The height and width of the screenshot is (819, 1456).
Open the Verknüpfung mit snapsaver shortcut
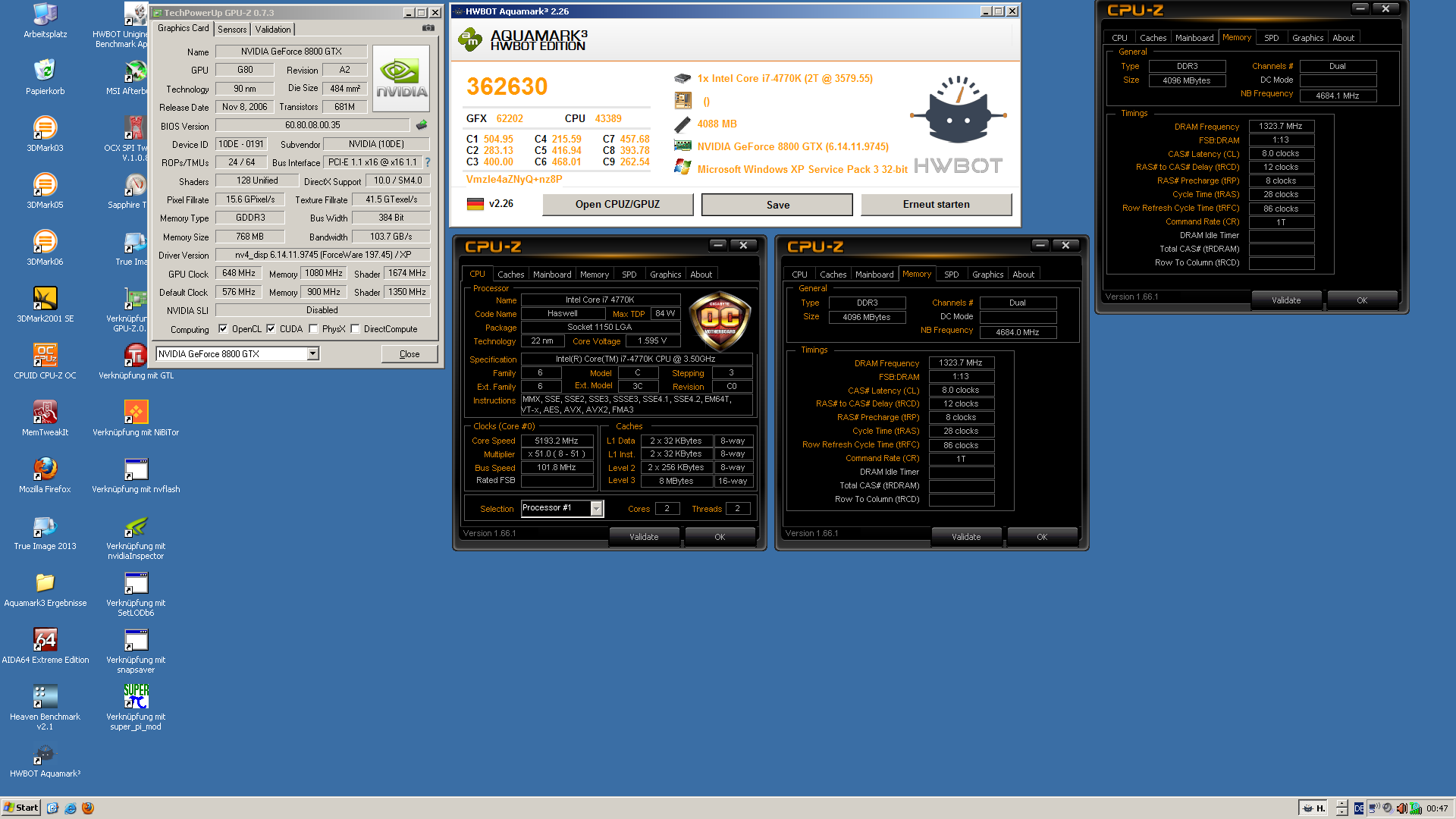point(136,651)
